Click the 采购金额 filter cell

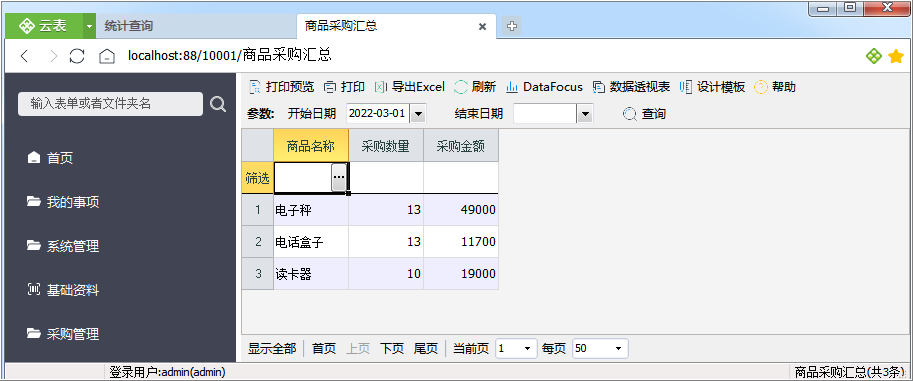461,178
